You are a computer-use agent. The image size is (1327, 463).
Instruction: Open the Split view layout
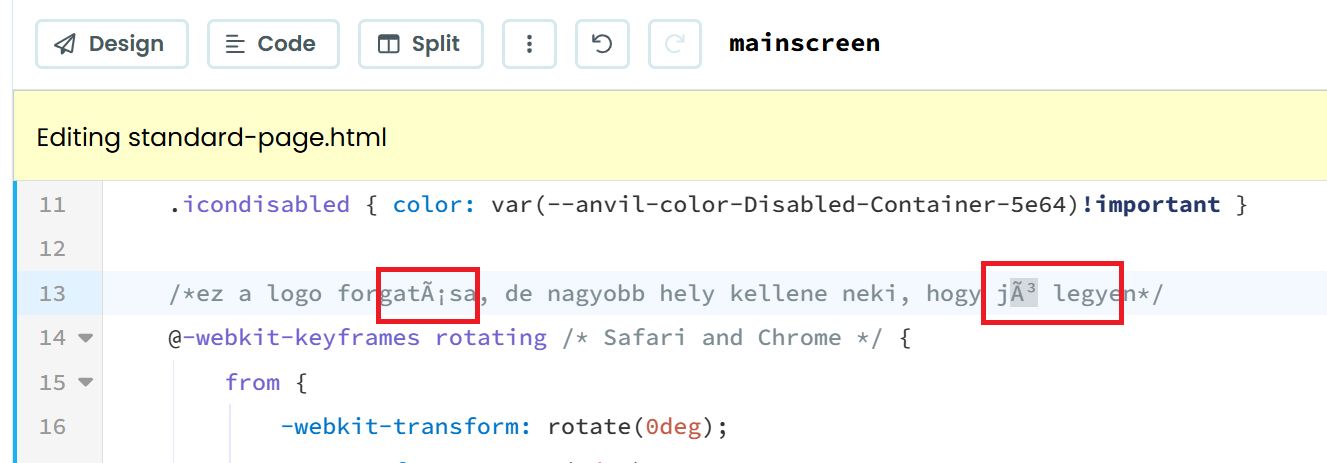420,44
